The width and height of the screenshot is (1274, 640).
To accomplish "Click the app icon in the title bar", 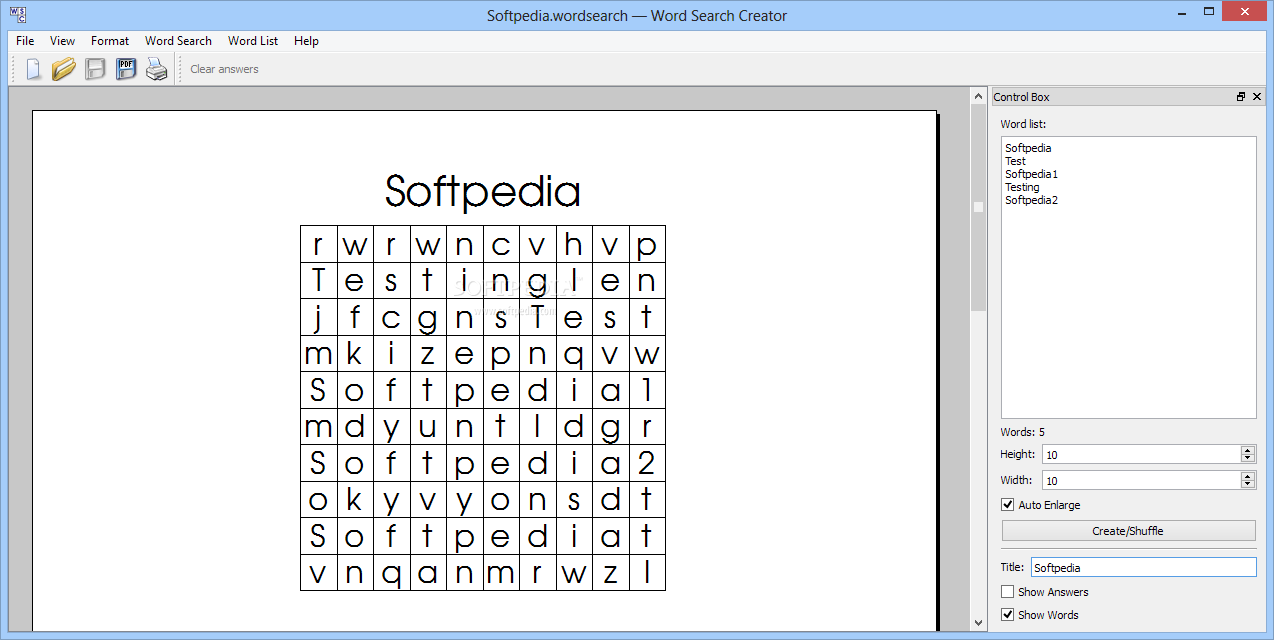I will tap(17, 15).
